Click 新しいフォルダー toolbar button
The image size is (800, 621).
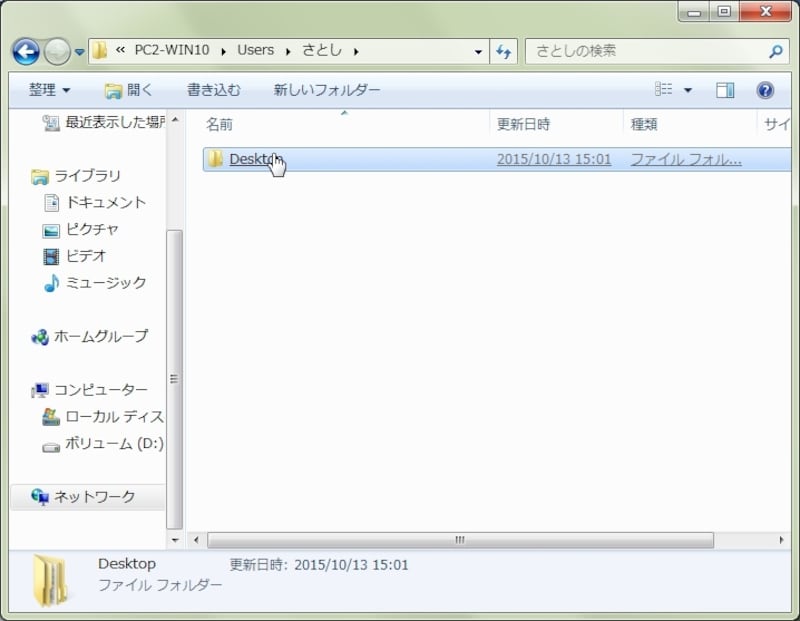[x=327, y=90]
